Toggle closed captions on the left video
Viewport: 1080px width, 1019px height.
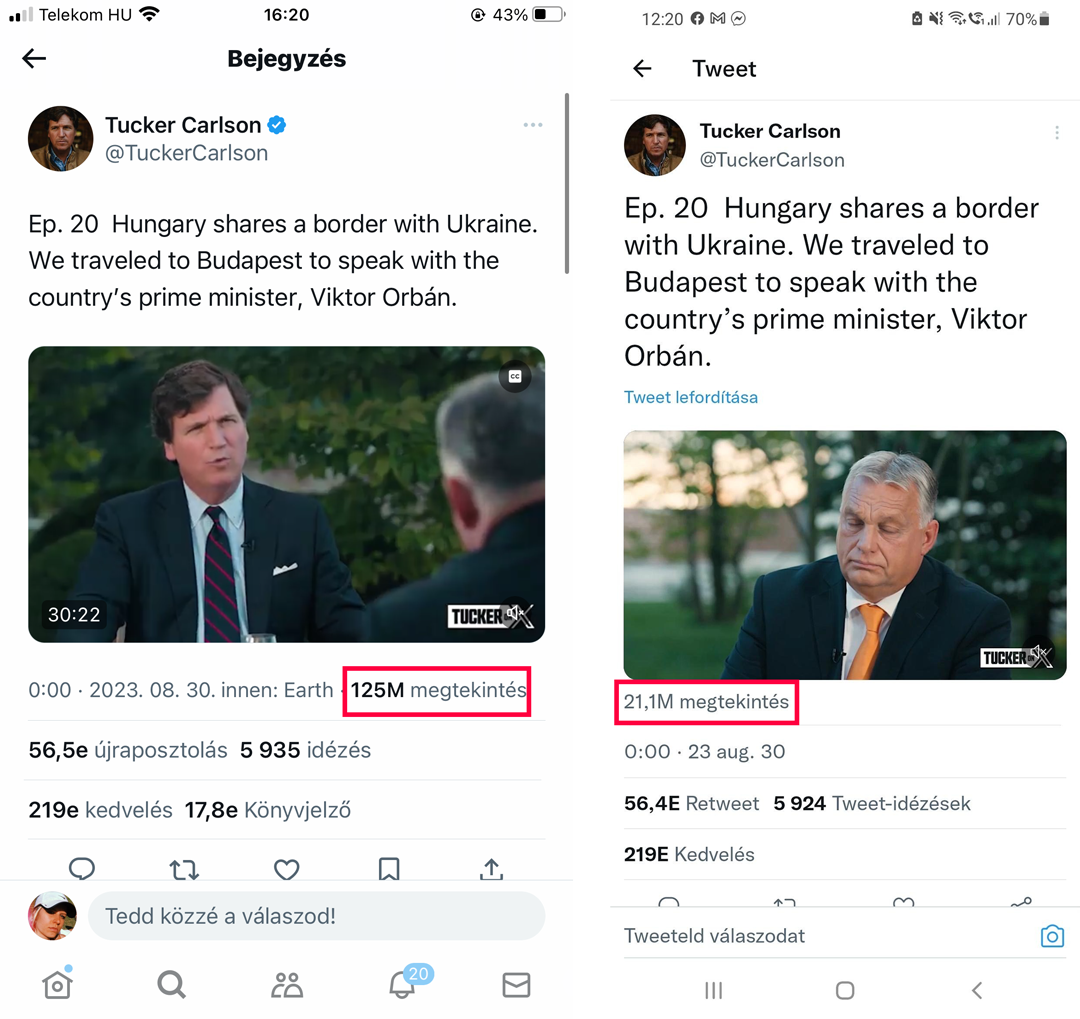point(515,376)
